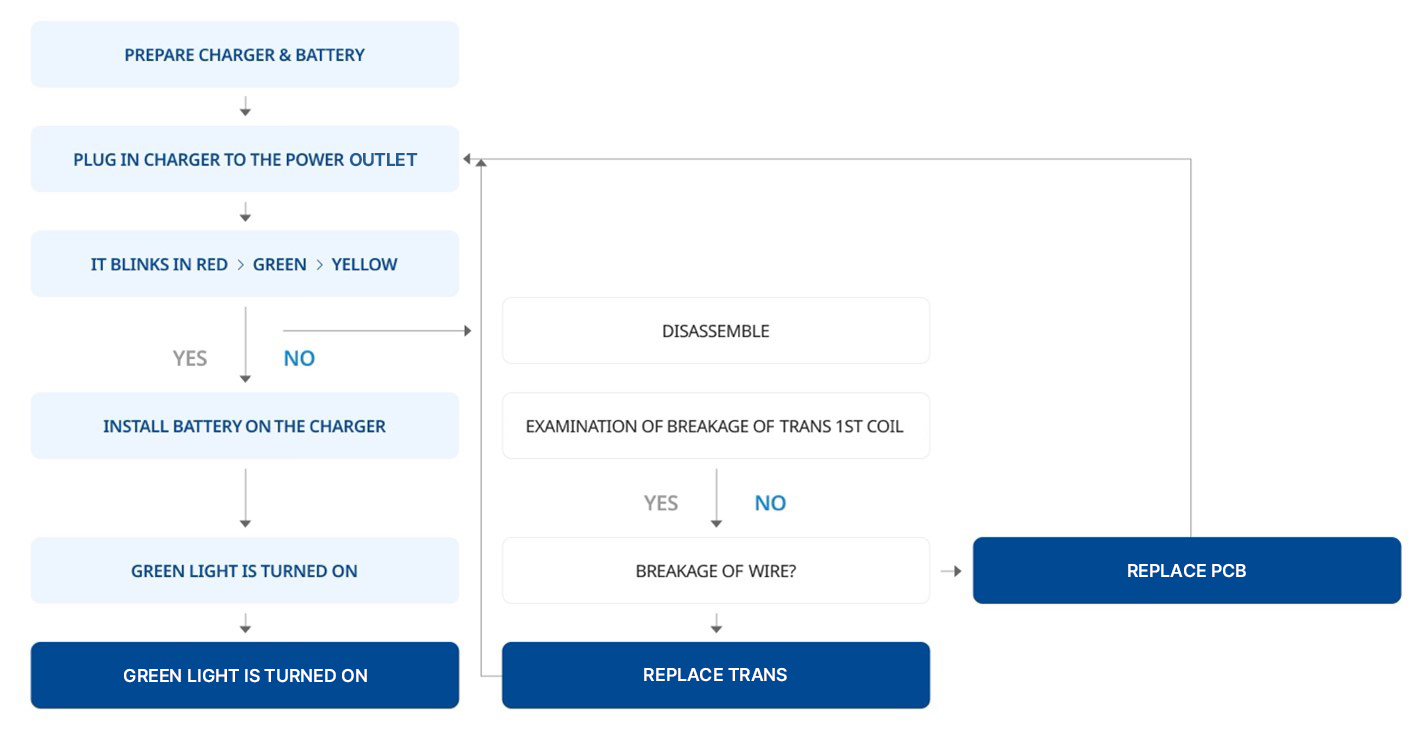The height and width of the screenshot is (740, 1419).
Task: Click the It Blinks in Red > Green > Yellow step
Action: 244,264
